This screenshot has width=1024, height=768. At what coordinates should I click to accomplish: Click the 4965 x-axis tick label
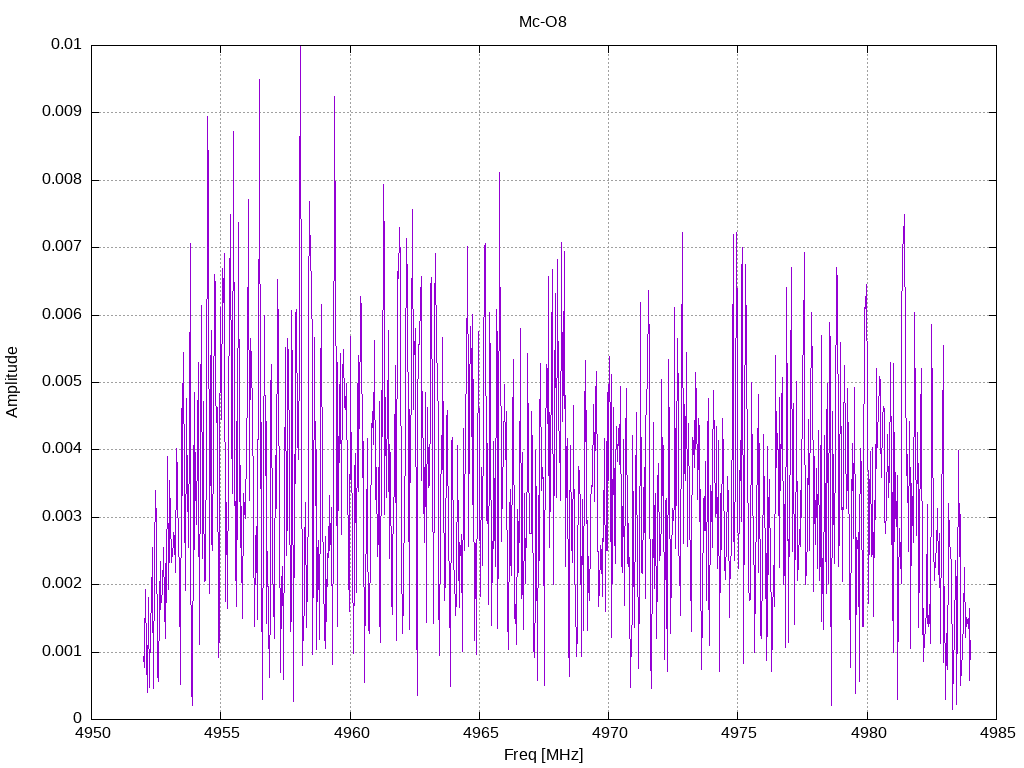tap(480, 733)
